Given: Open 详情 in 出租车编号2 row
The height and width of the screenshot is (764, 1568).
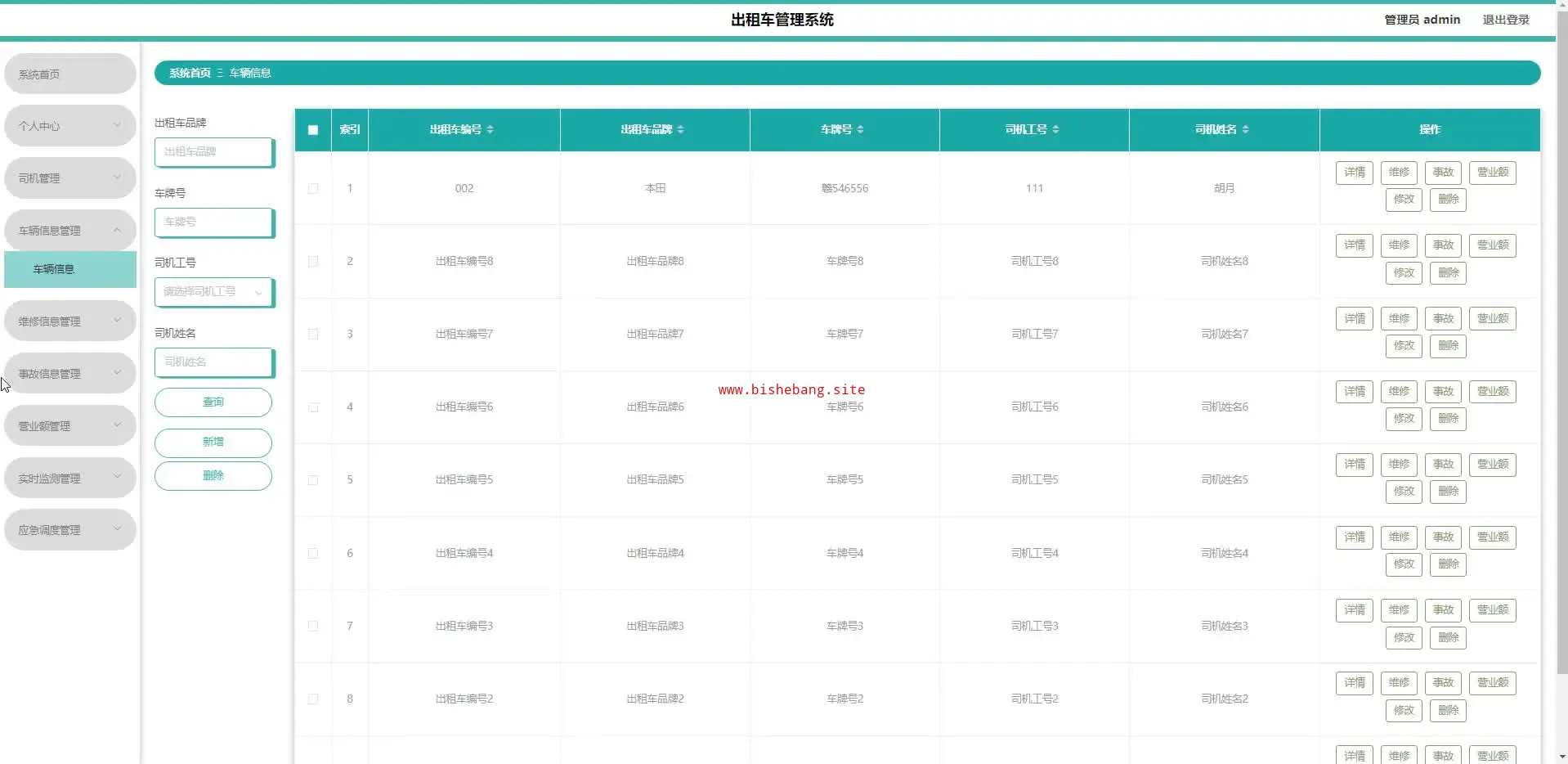Looking at the screenshot, I should pyautogui.click(x=1355, y=683).
